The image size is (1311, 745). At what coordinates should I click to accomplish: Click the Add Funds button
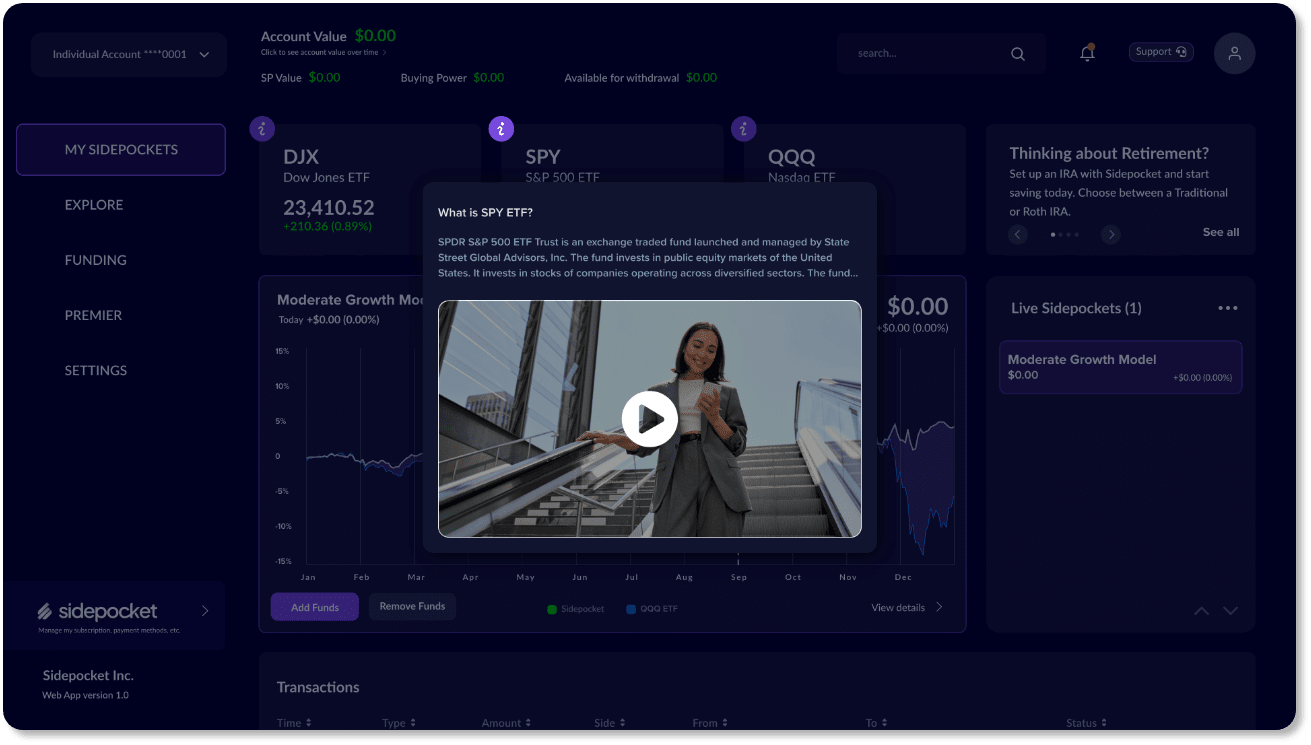[x=315, y=607]
